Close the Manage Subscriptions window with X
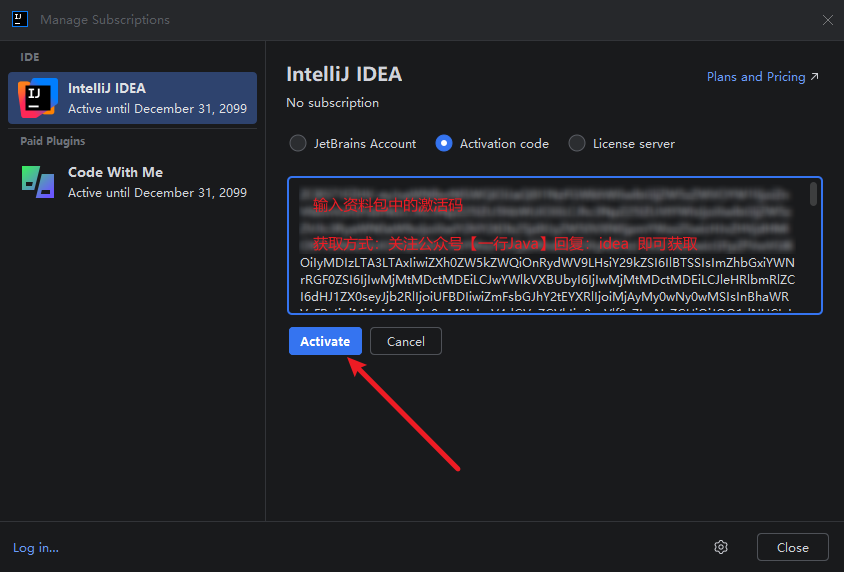The image size is (844, 572). click(827, 20)
